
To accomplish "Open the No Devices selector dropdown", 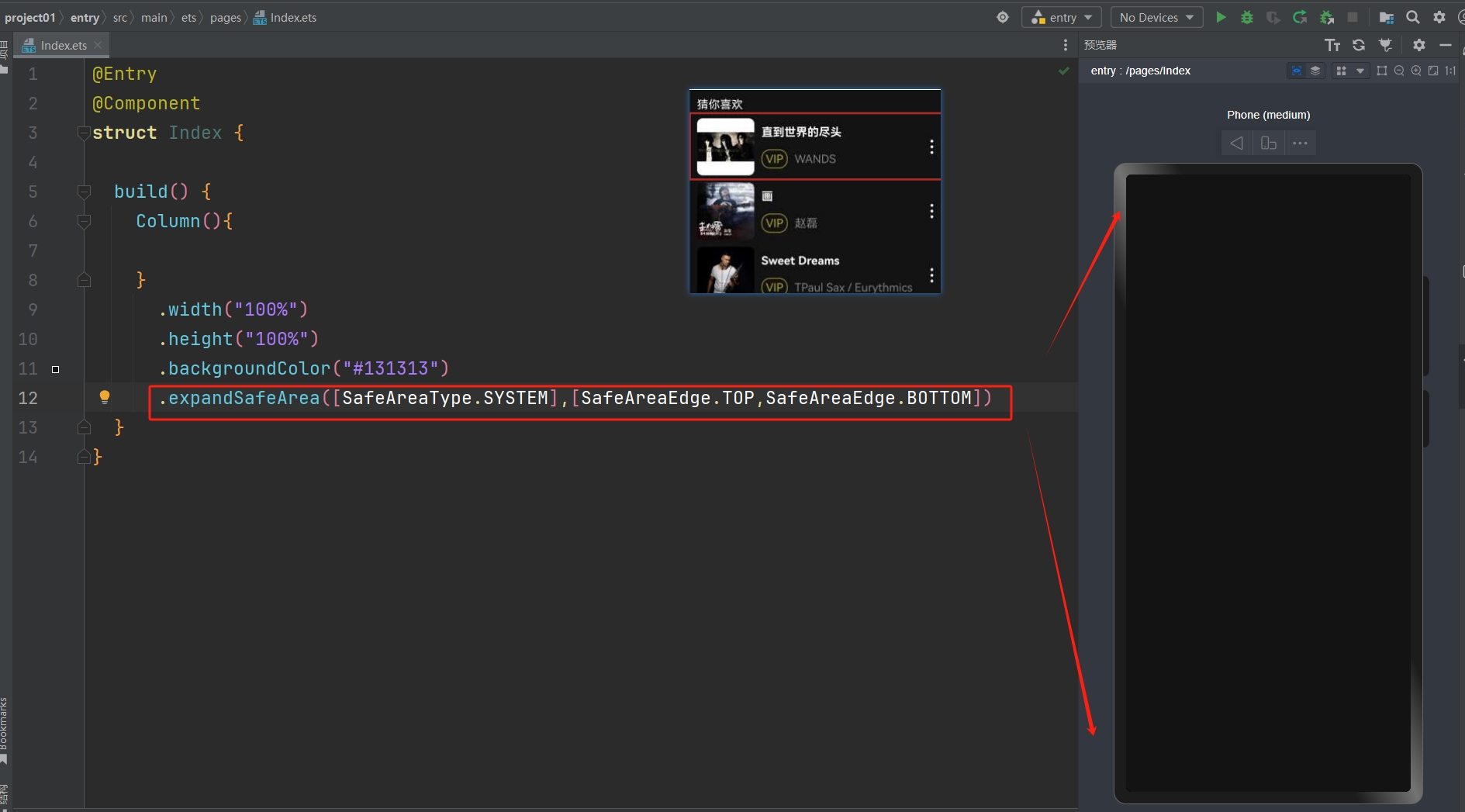I will coord(1156,17).
